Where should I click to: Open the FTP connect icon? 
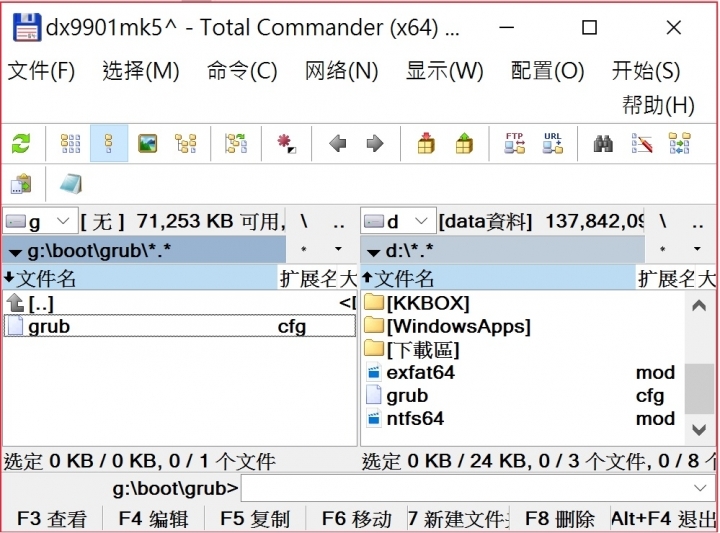(x=515, y=143)
